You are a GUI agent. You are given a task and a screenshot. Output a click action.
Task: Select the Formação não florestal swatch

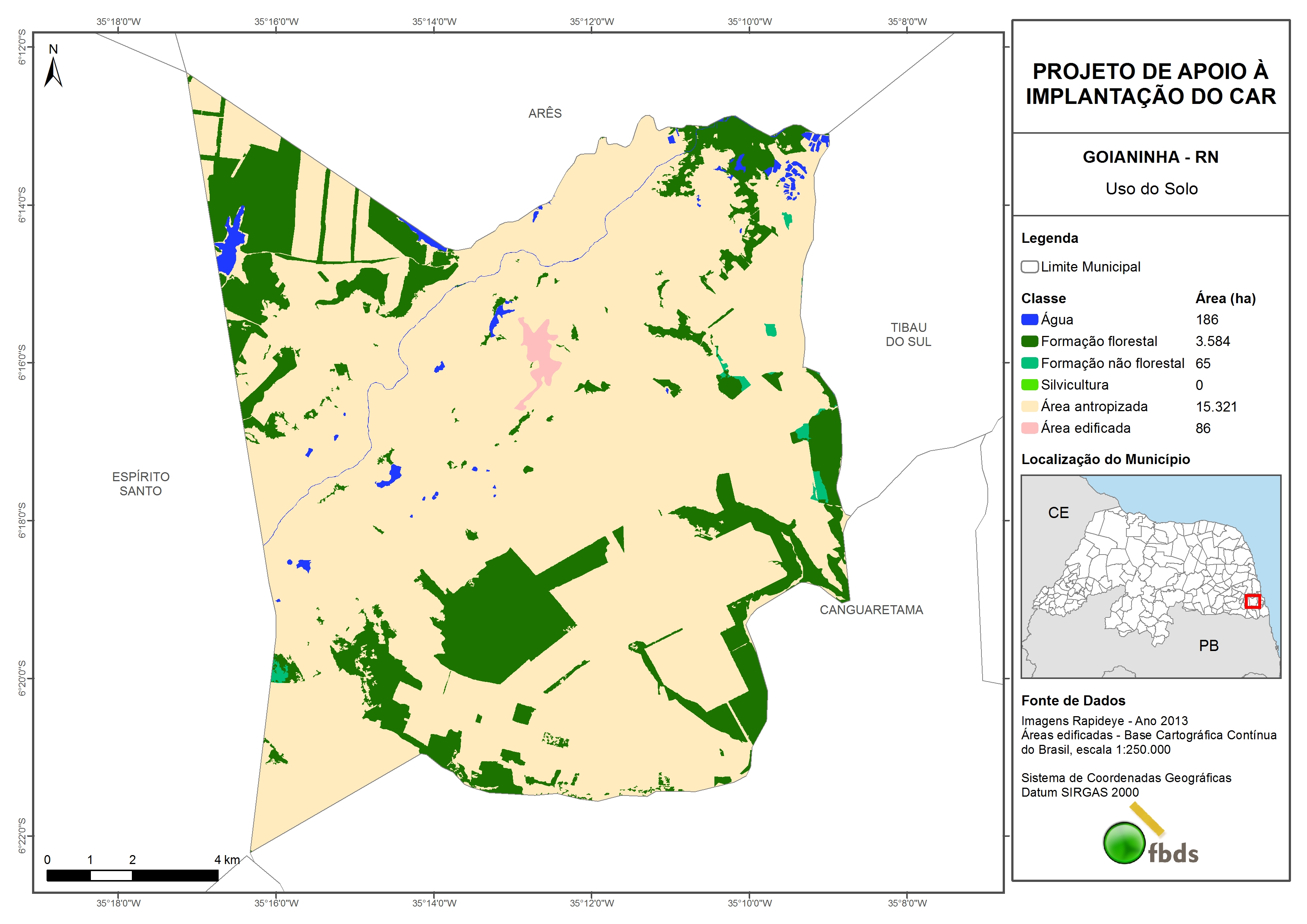(x=1029, y=363)
